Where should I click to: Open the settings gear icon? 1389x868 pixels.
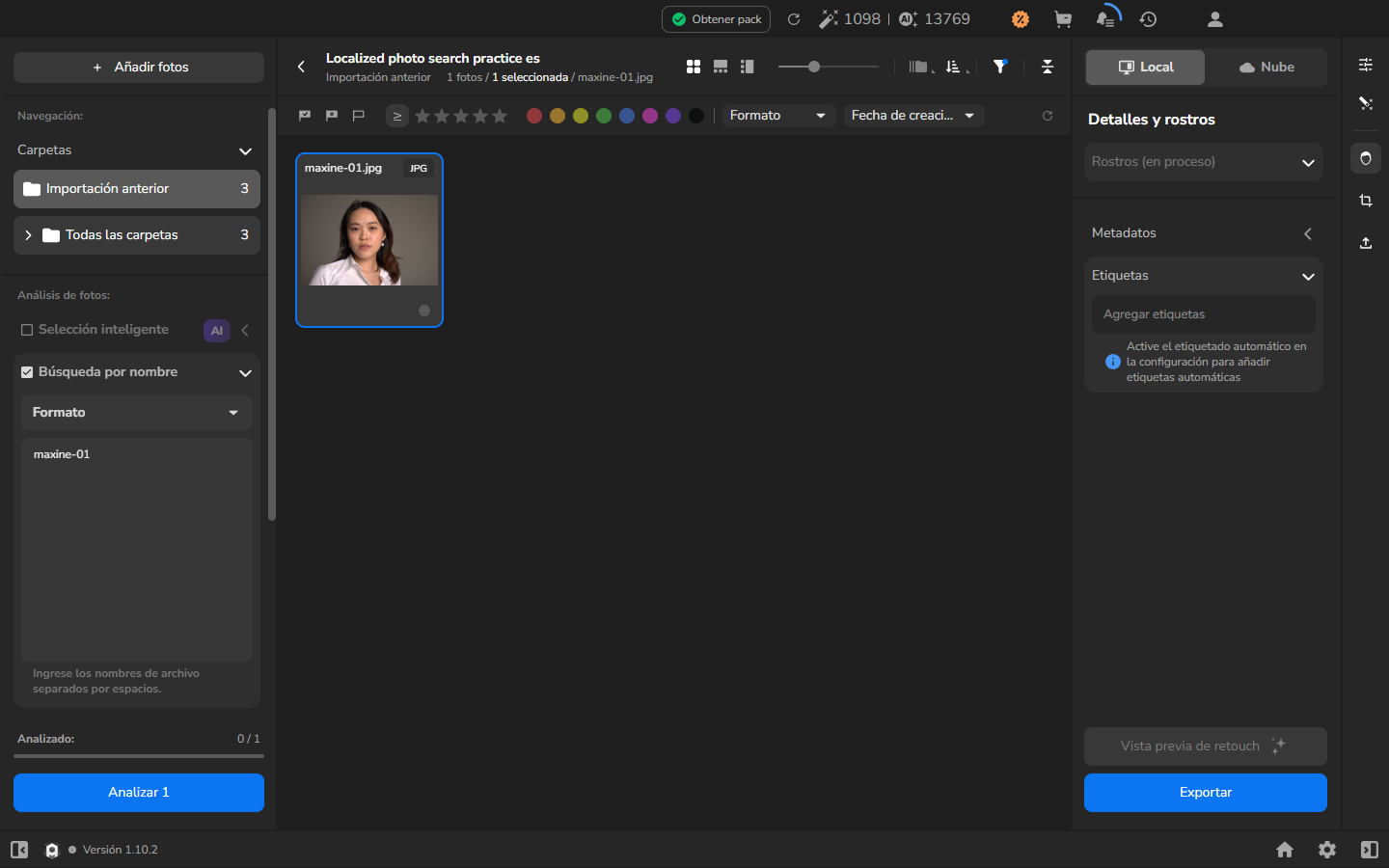1327,850
